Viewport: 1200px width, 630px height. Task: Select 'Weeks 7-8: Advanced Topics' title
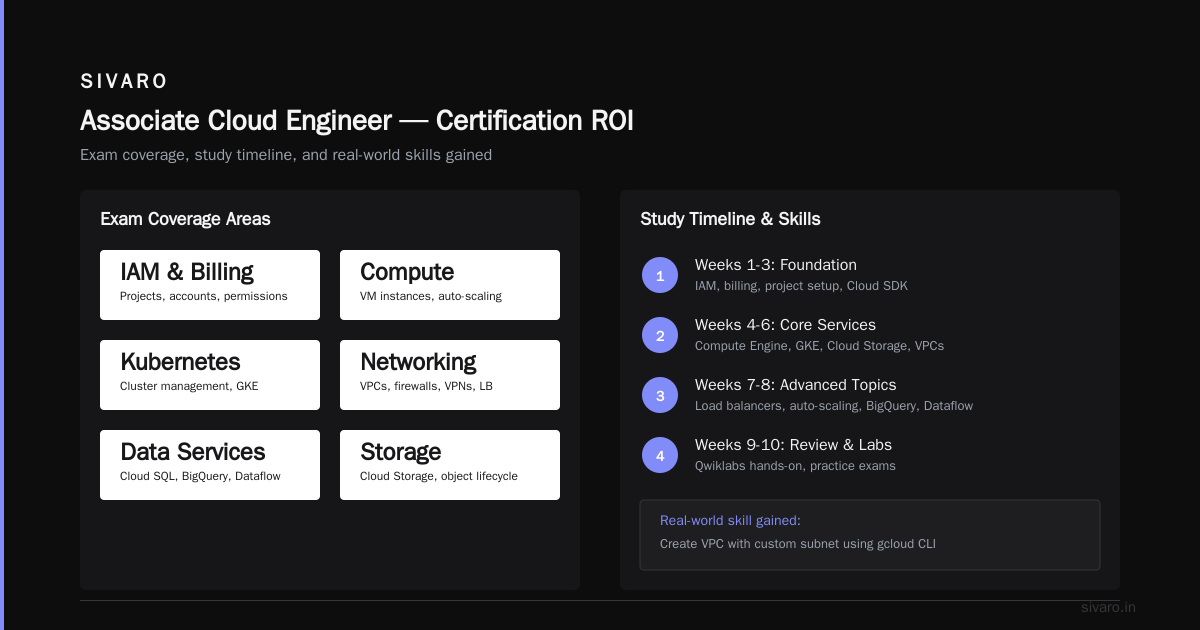tap(795, 385)
